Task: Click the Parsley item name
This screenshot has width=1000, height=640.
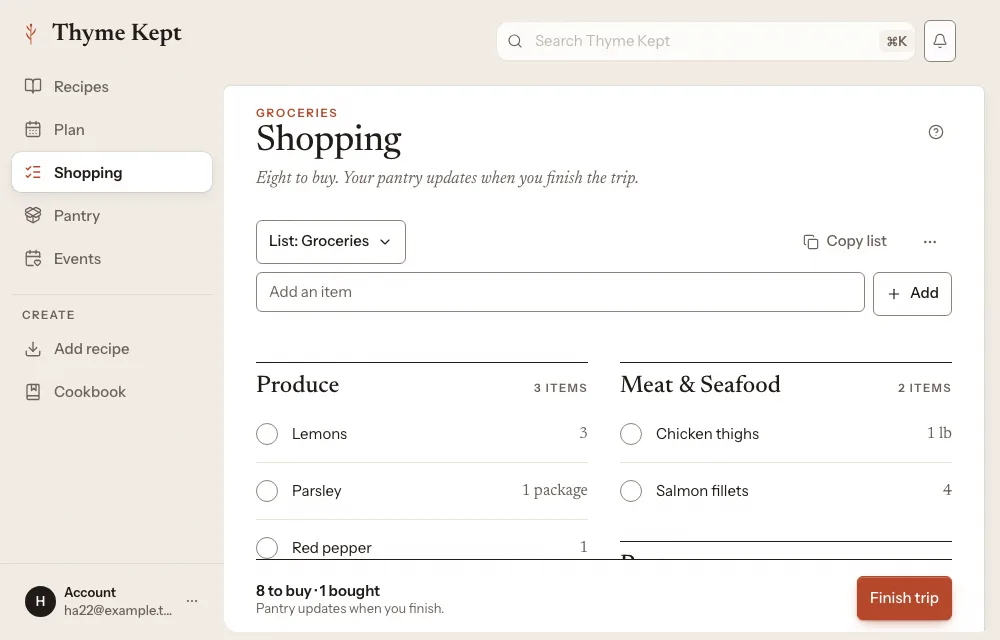Action: tap(316, 491)
